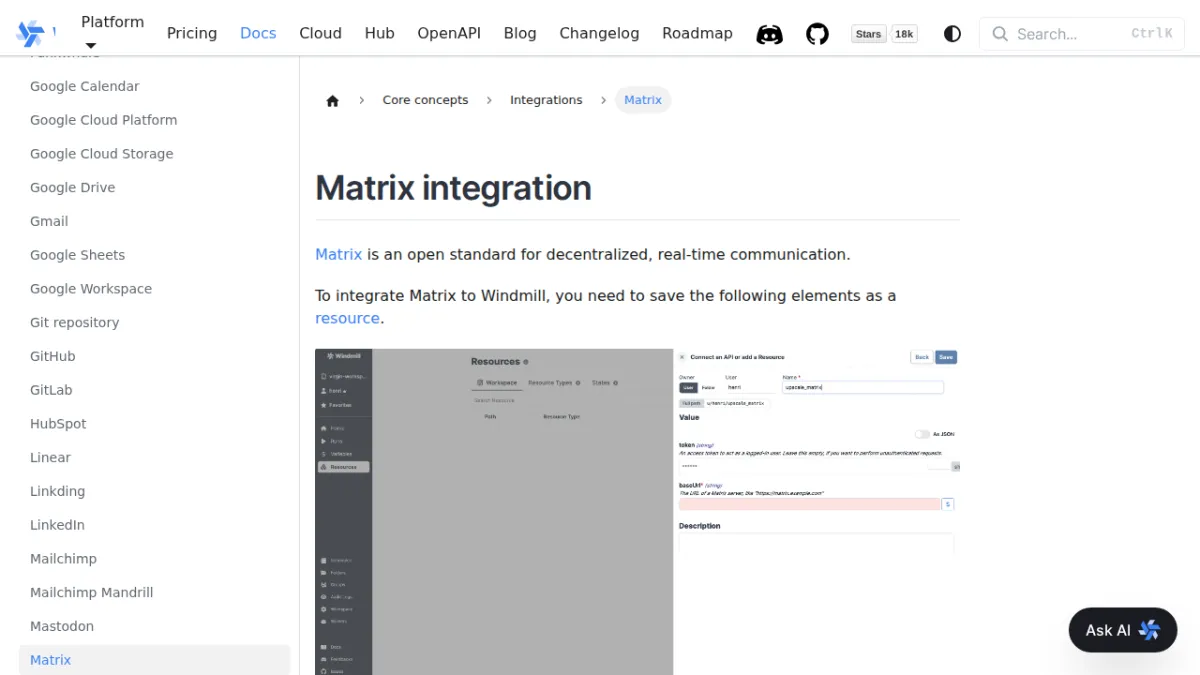Click the Search documentation field
The height and width of the screenshot is (675, 1200).
(x=1081, y=34)
